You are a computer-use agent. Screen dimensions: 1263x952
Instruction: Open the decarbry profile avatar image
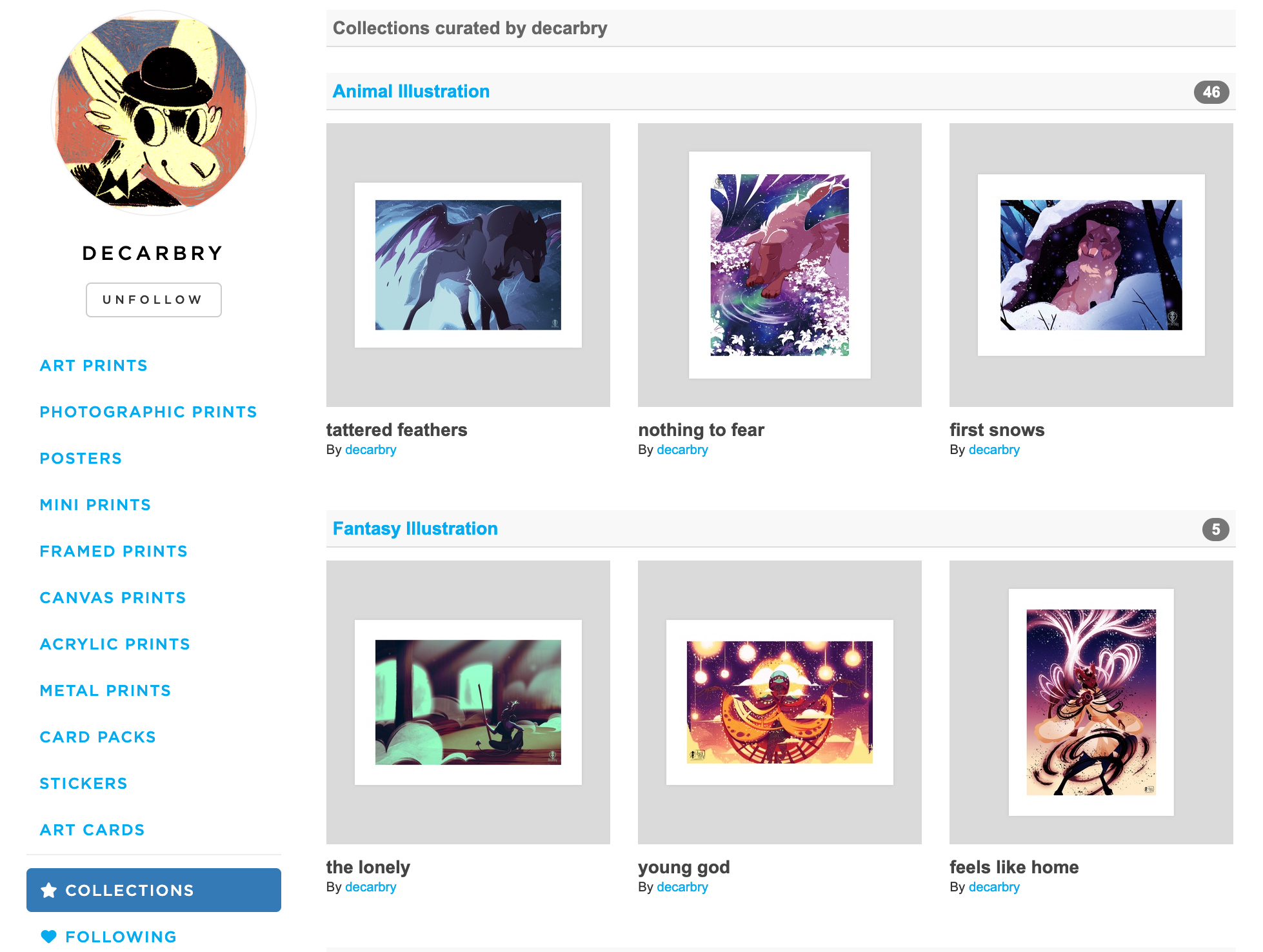point(154,113)
